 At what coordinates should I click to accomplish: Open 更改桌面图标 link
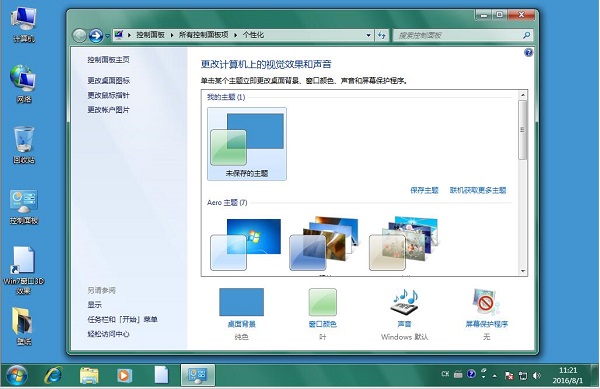pyautogui.click(x=108, y=80)
